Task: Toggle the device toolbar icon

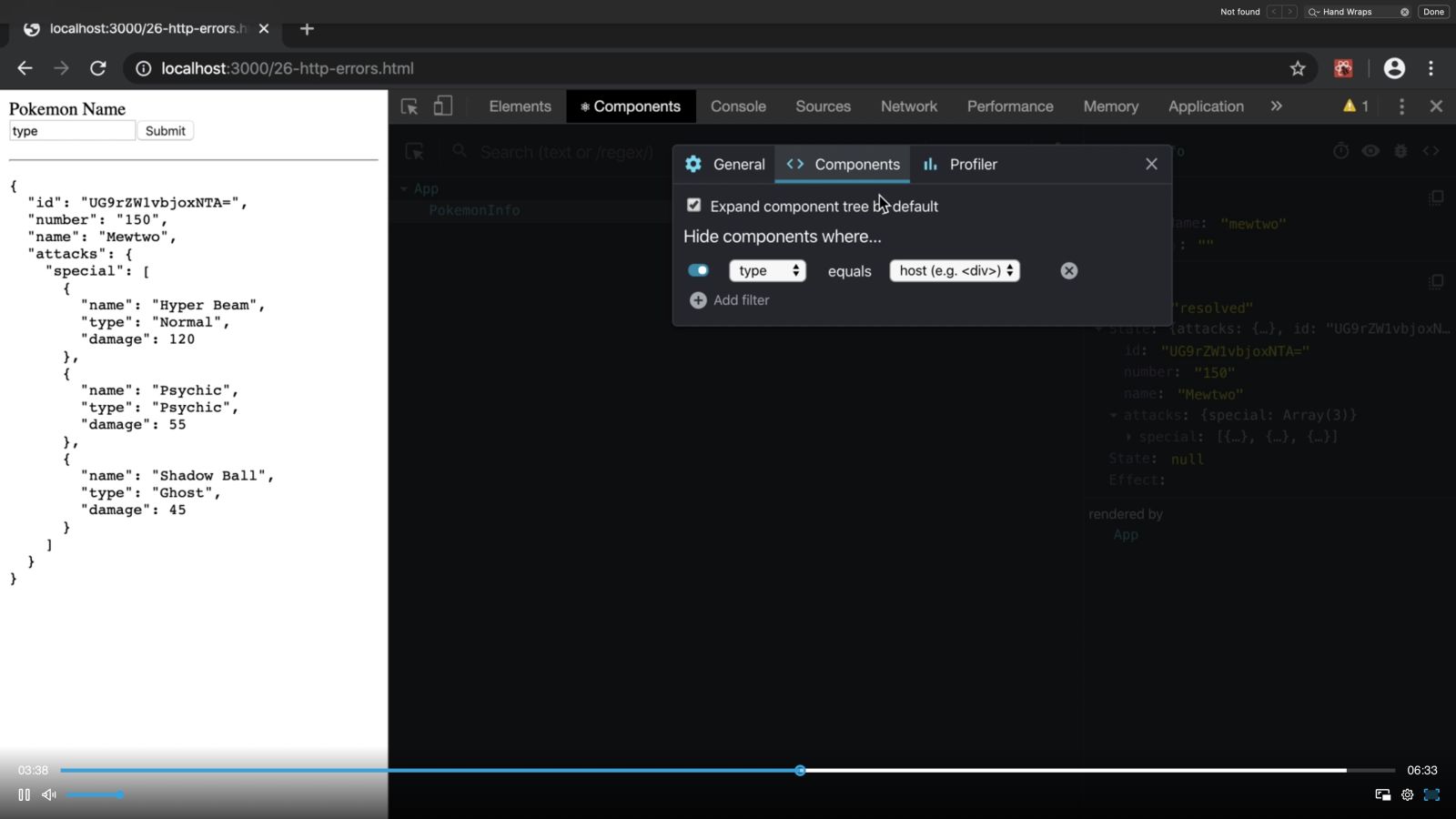Action: (443, 106)
